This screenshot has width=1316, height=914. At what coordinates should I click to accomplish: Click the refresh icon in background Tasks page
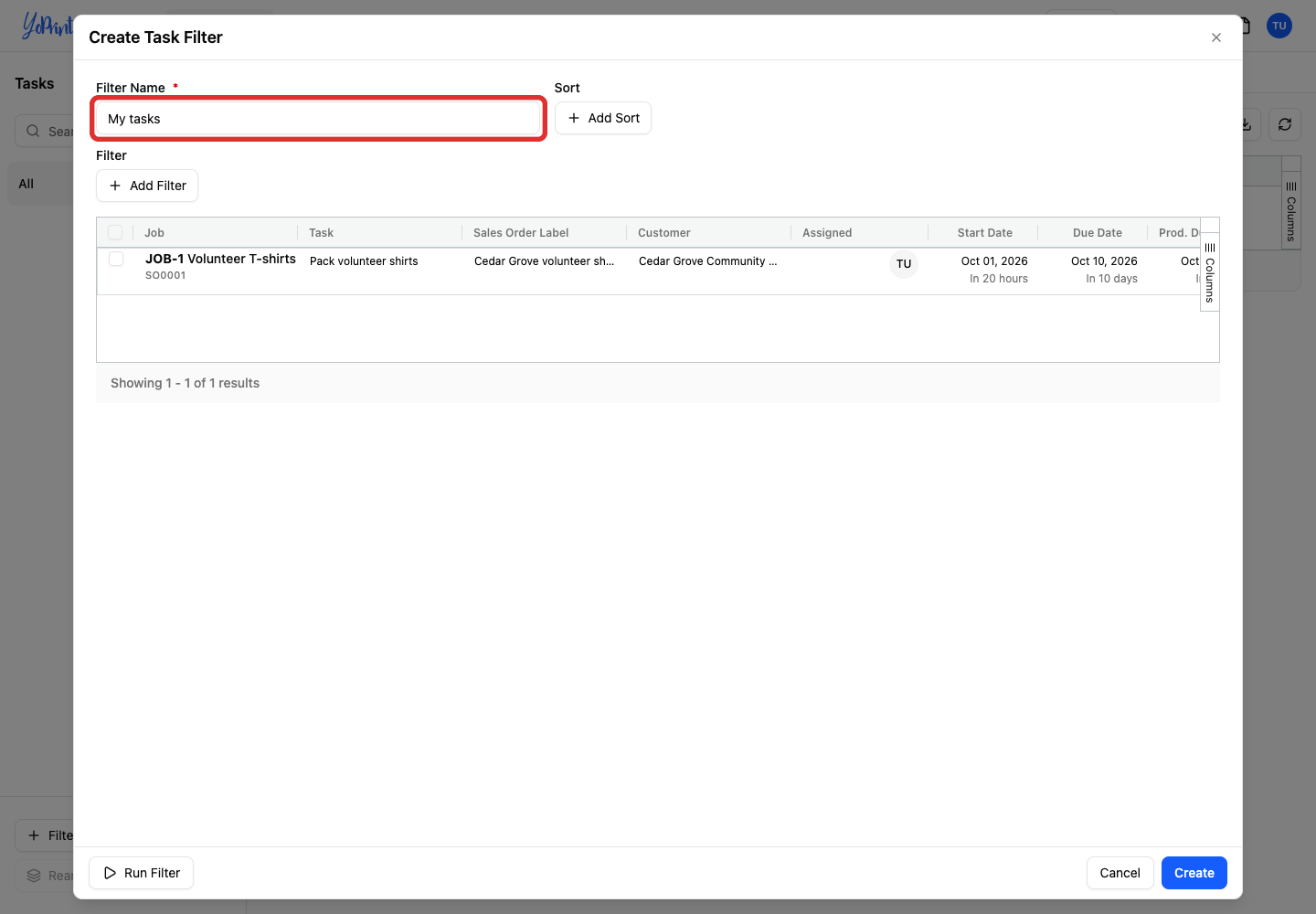pyautogui.click(x=1285, y=124)
